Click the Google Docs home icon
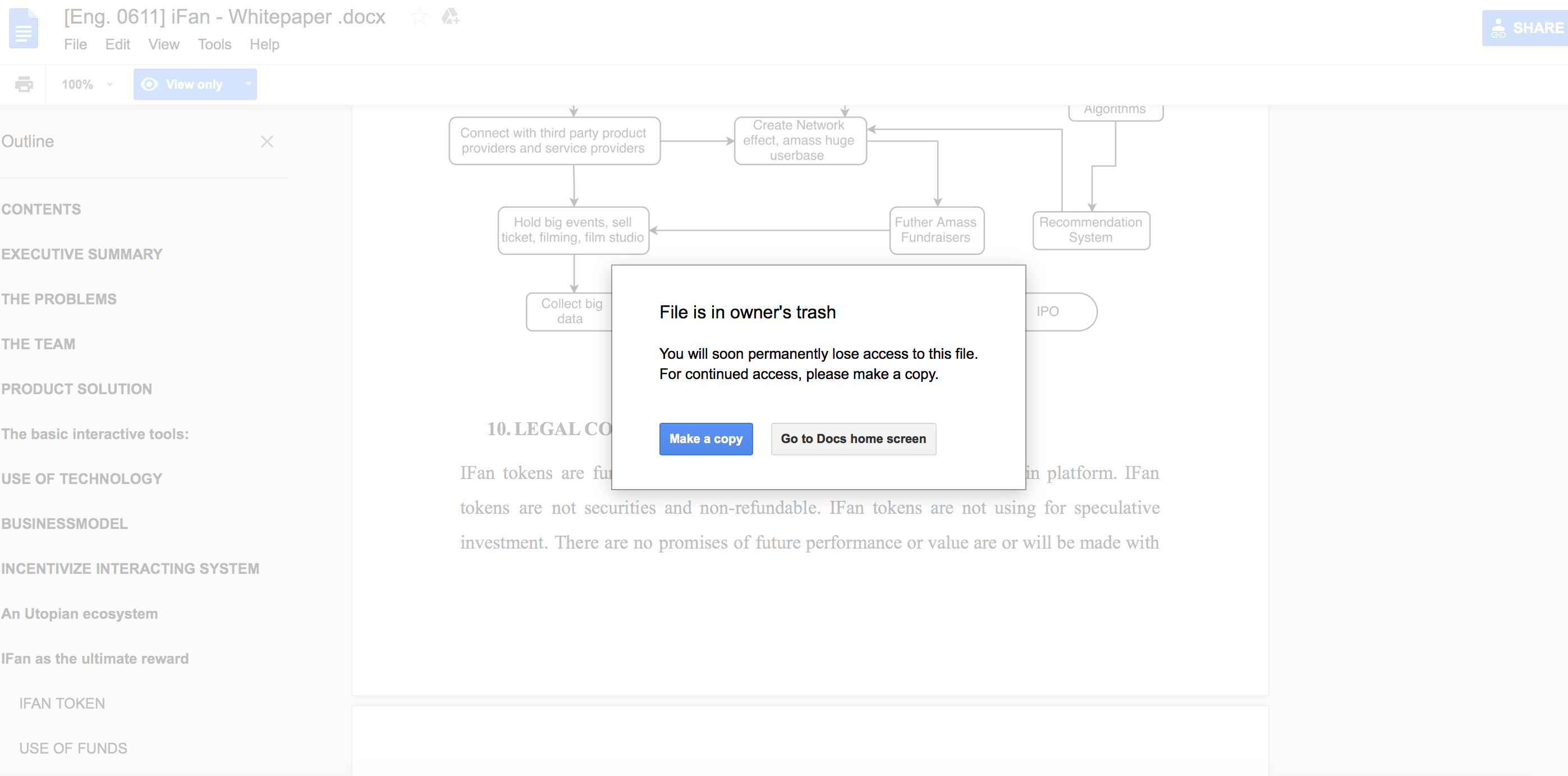 click(x=23, y=29)
